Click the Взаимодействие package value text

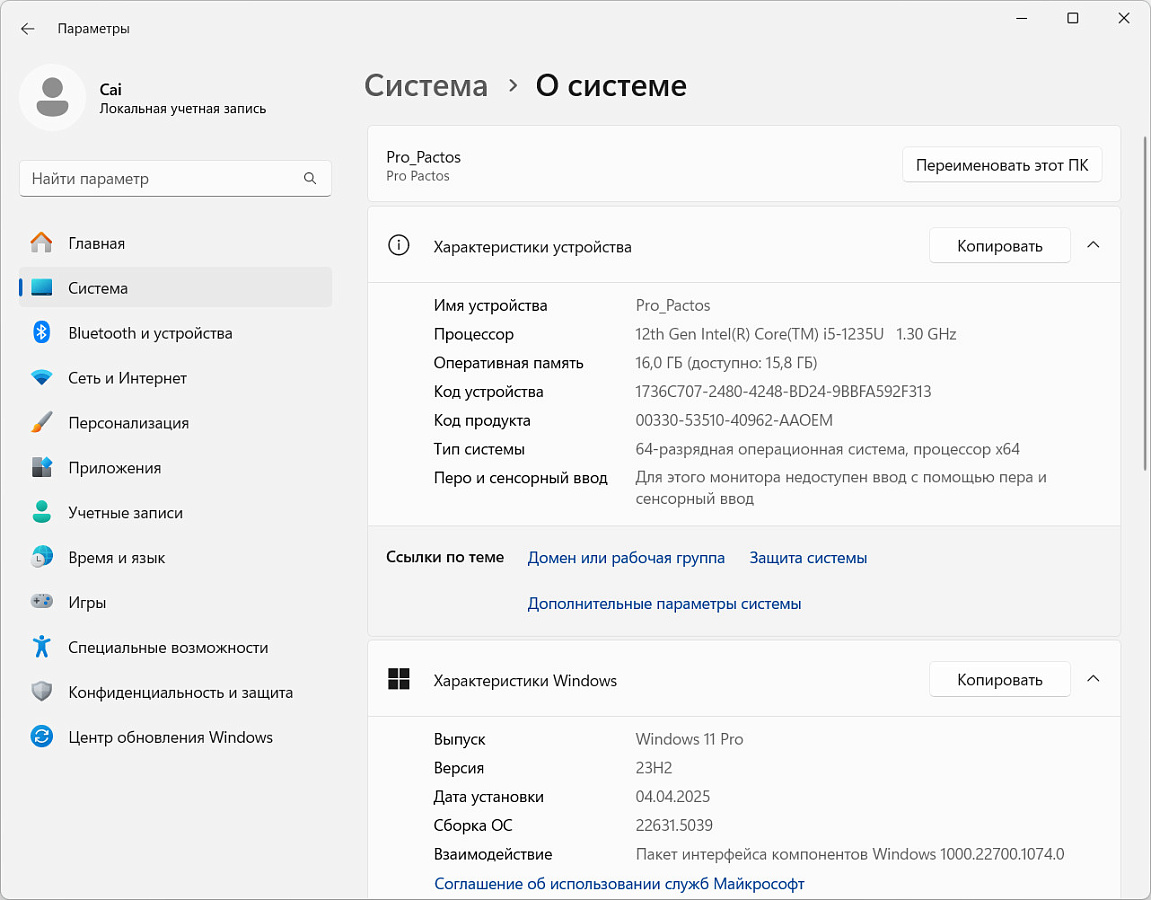tap(850, 854)
